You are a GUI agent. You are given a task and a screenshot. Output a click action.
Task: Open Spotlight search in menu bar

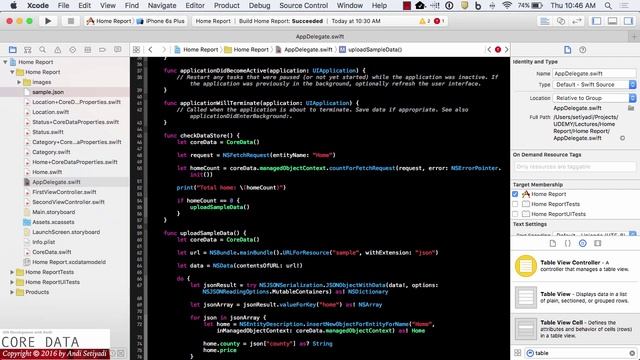pos(608,5)
